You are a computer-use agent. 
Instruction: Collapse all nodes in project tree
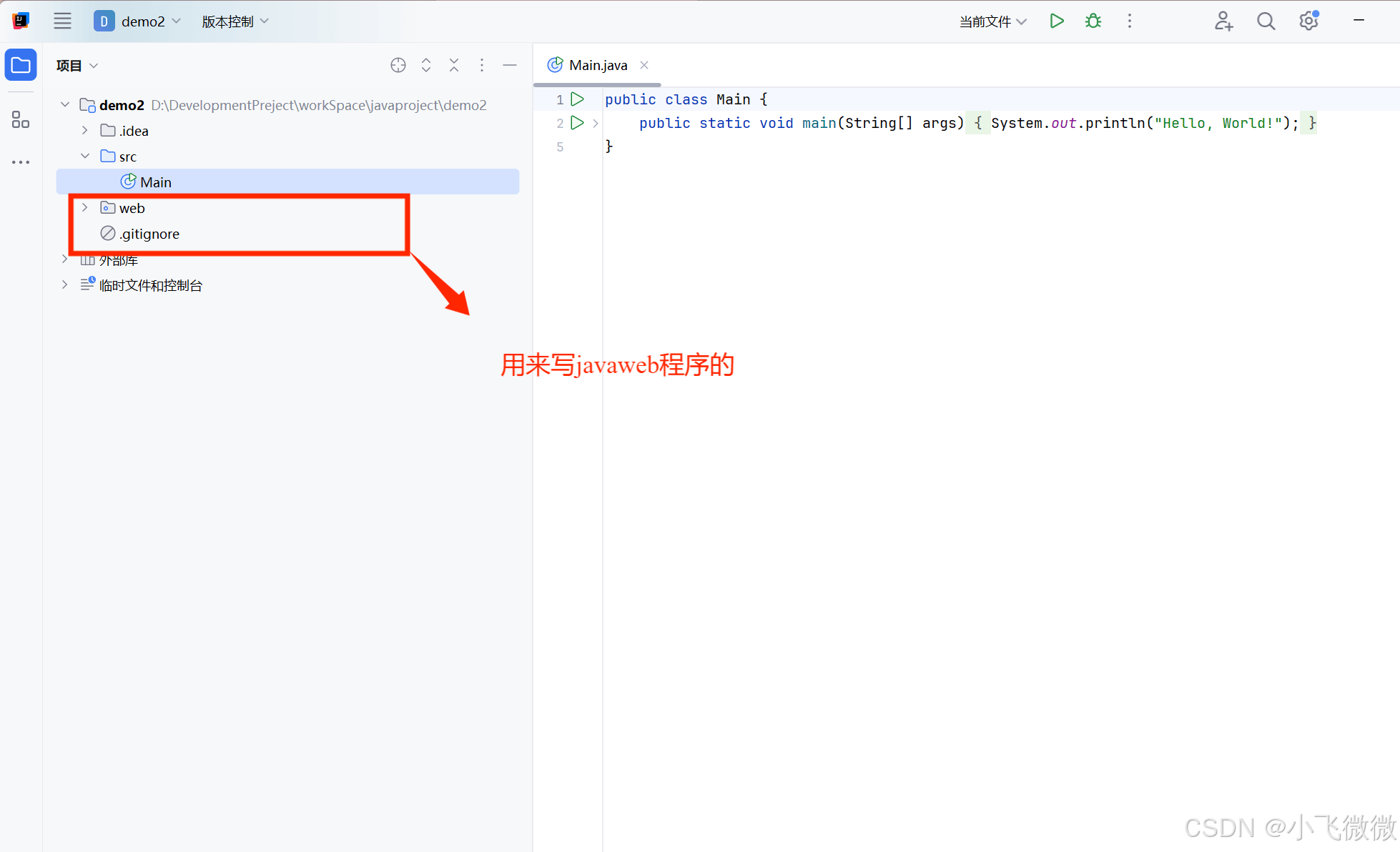coord(454,66)
